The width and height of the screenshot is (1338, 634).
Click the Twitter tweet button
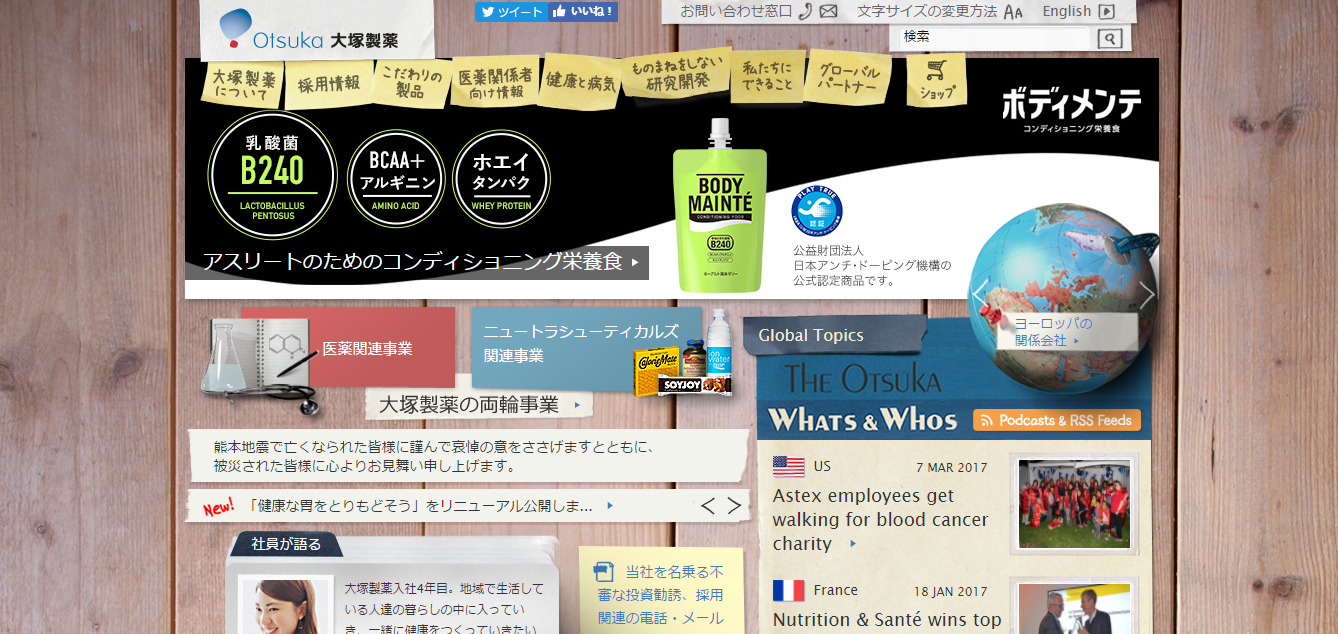pos(511,11)
